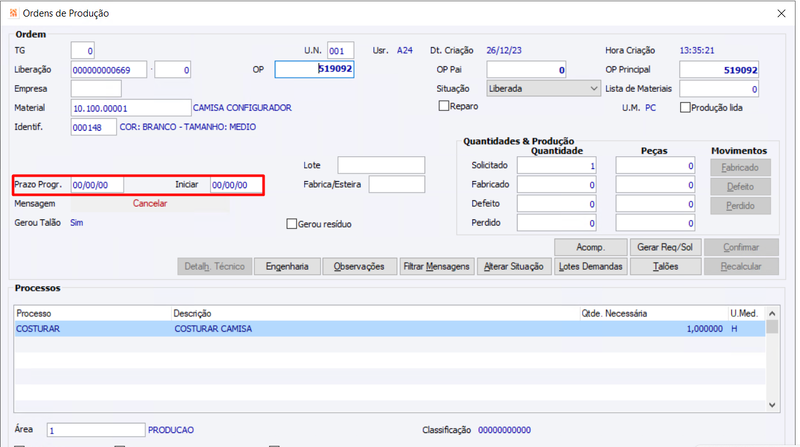Enable the Reparo checkbox
The image size is (800, 447).
pyautogui.click(x=444, y=106)
